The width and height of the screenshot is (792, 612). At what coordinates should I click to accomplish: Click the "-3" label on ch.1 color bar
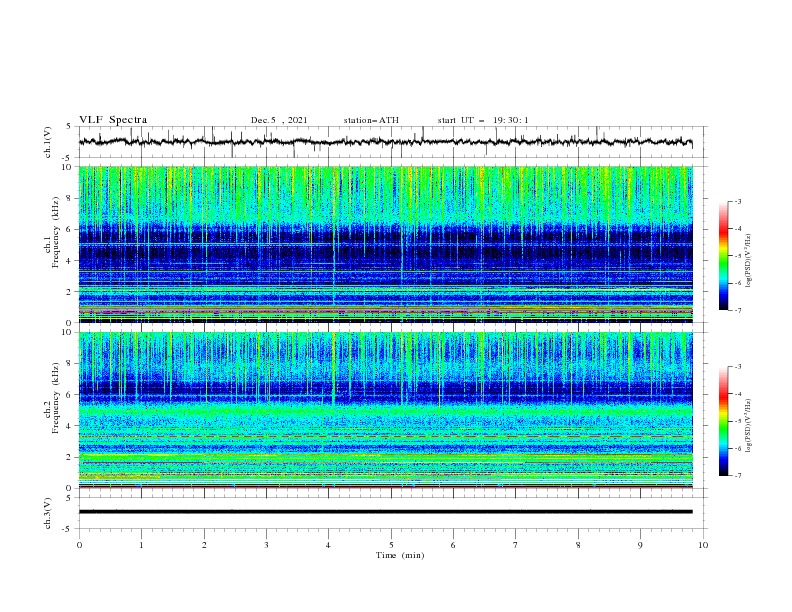(x=737, y=201)
